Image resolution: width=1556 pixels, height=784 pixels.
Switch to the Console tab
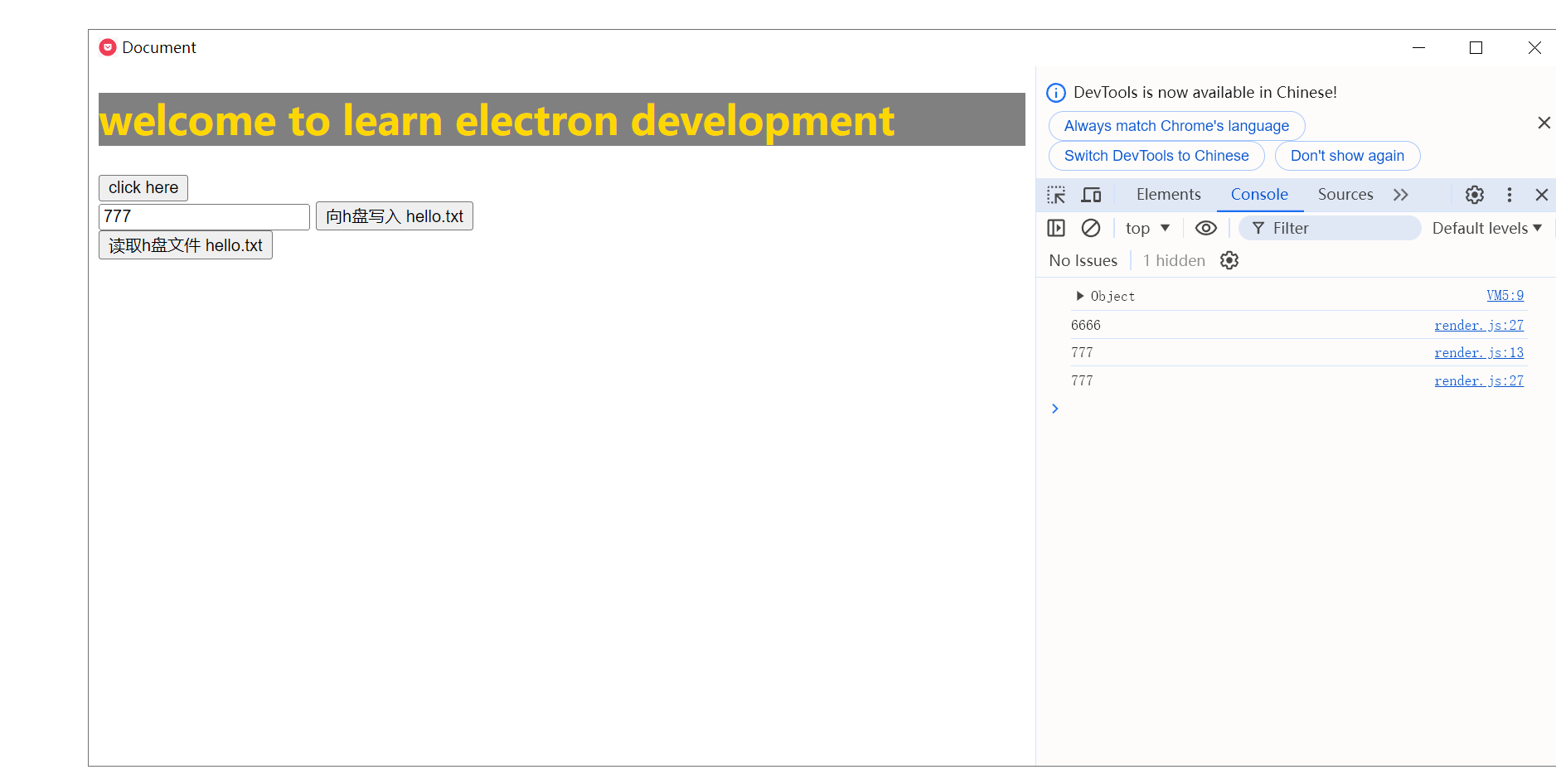[1259, 195]
